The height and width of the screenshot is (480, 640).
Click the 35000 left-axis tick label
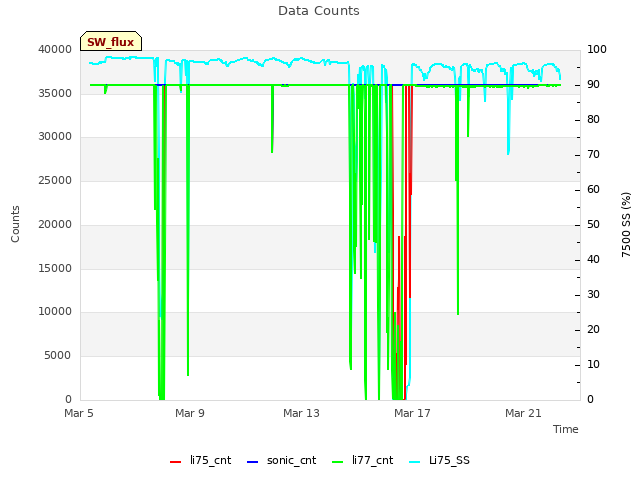tap(55, 93)
